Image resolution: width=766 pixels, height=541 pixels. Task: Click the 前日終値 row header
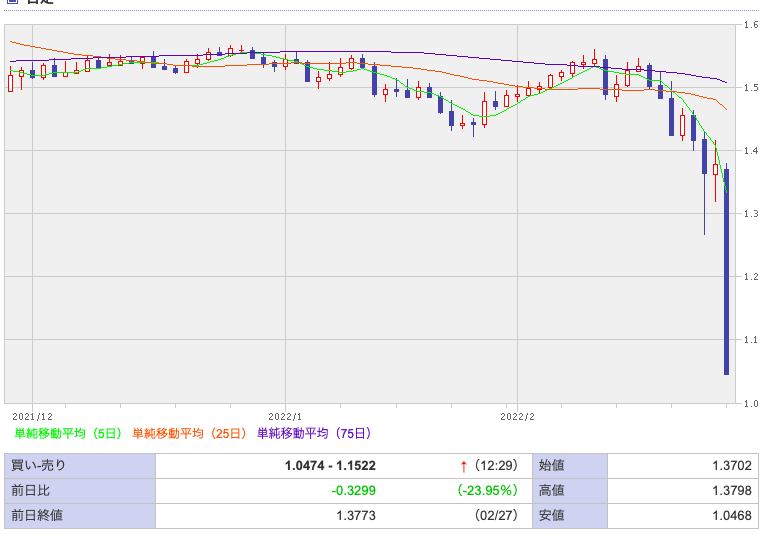80,516
